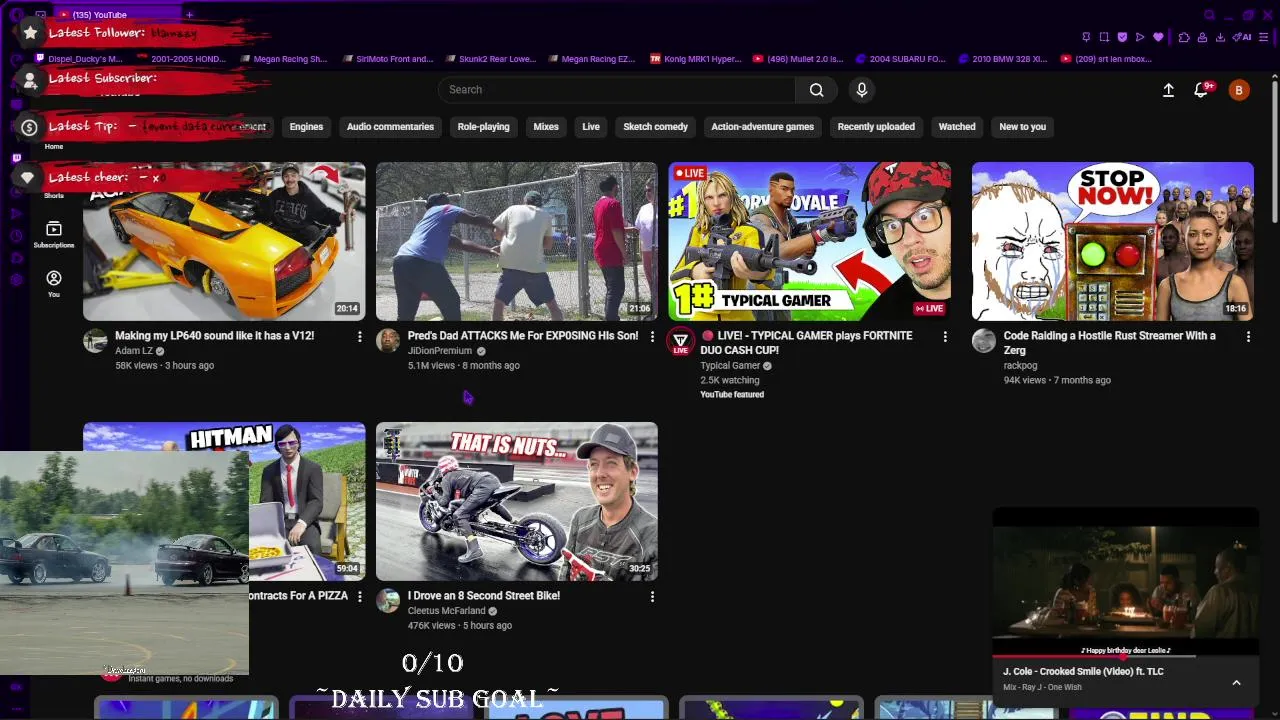Open more options for Typical Gamer stream
This screenshot has height=720, width=1280.
[x=945, y=337]
